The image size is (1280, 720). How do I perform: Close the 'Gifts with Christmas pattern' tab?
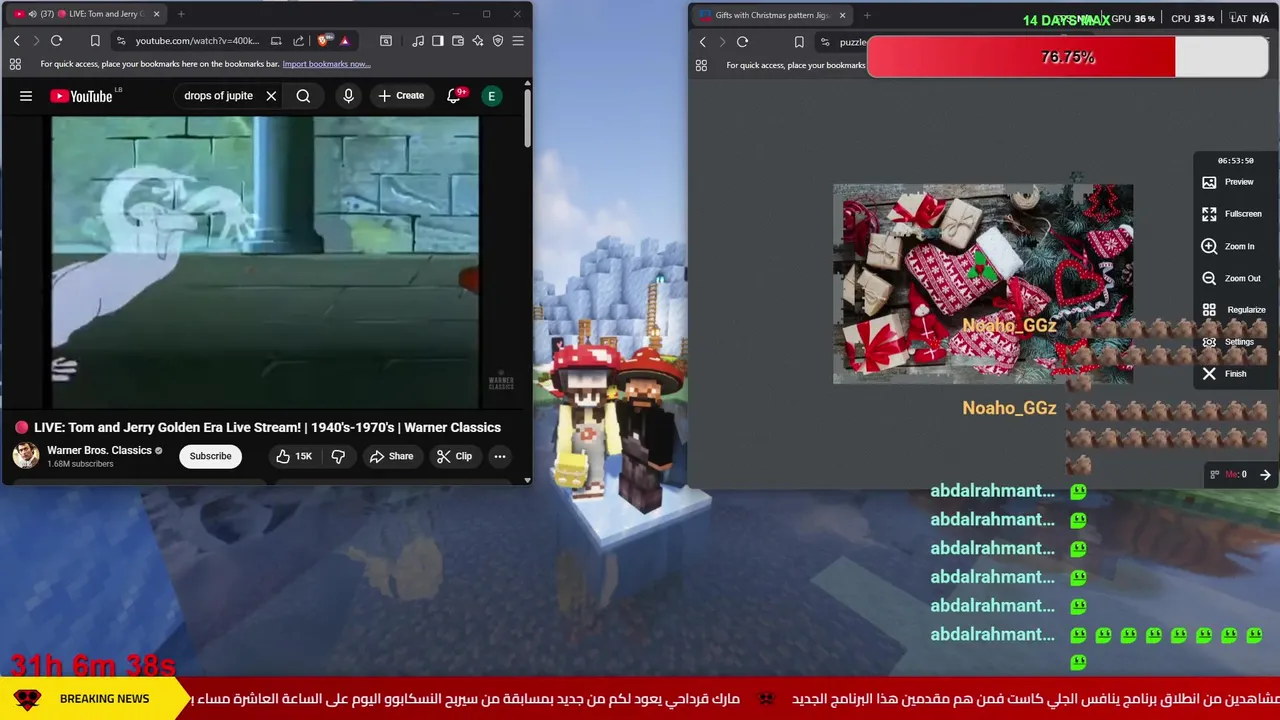[842, 15]
